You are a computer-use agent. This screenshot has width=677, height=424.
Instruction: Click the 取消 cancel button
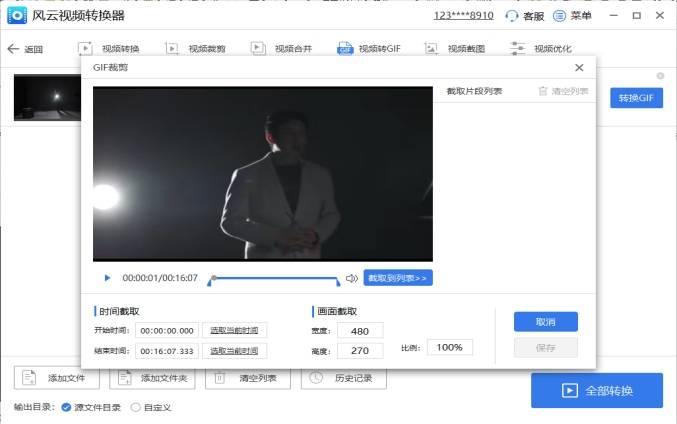[545, 322]
